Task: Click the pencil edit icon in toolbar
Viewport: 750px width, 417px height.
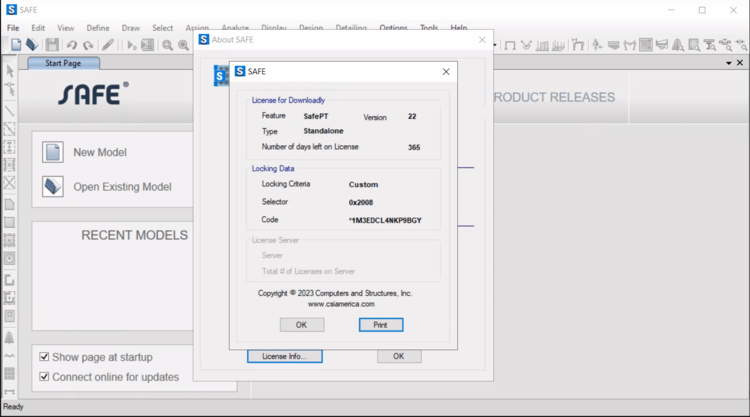Action: [108, 45]
